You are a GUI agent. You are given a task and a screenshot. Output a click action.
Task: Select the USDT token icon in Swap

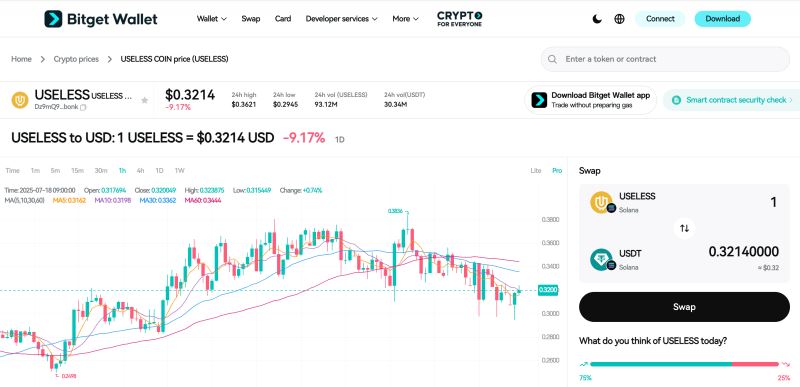(601, 259)
